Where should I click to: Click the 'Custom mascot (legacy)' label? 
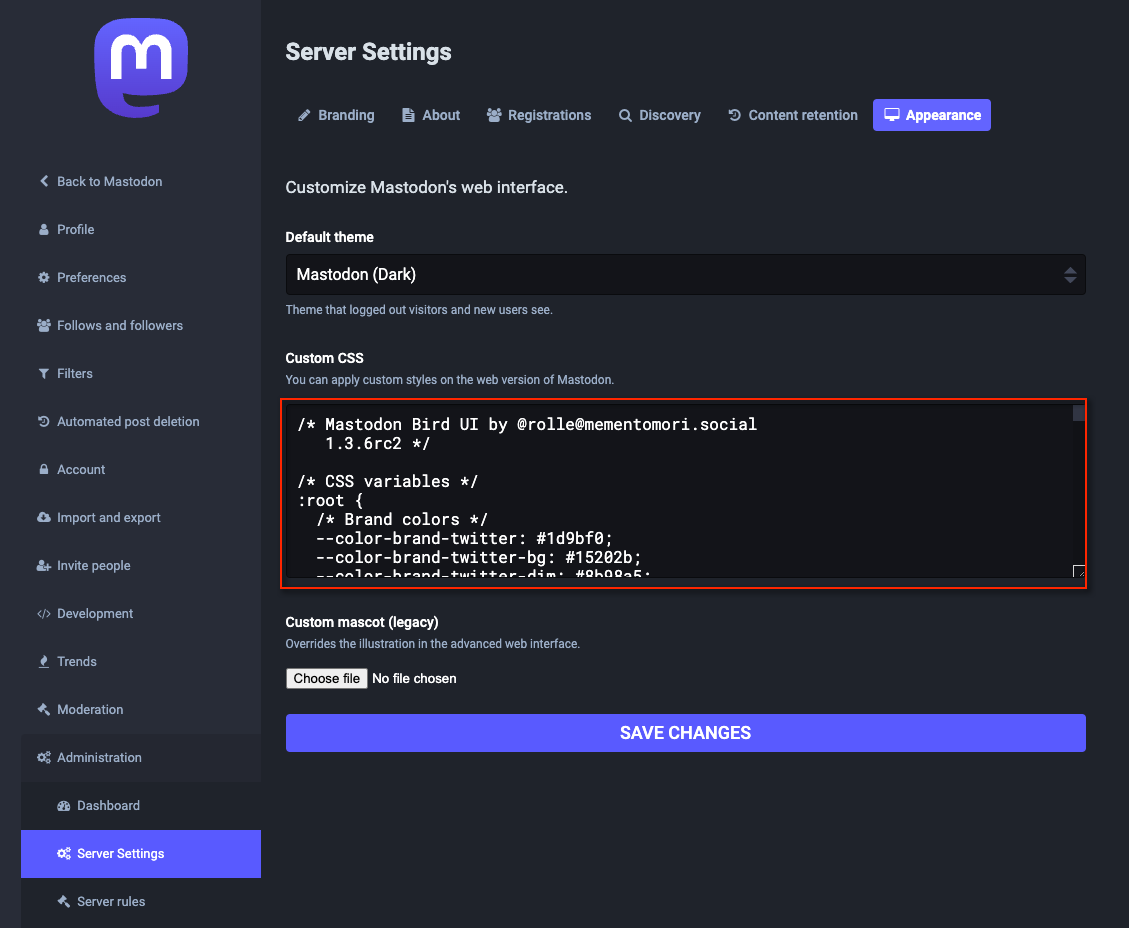[362, 622]
